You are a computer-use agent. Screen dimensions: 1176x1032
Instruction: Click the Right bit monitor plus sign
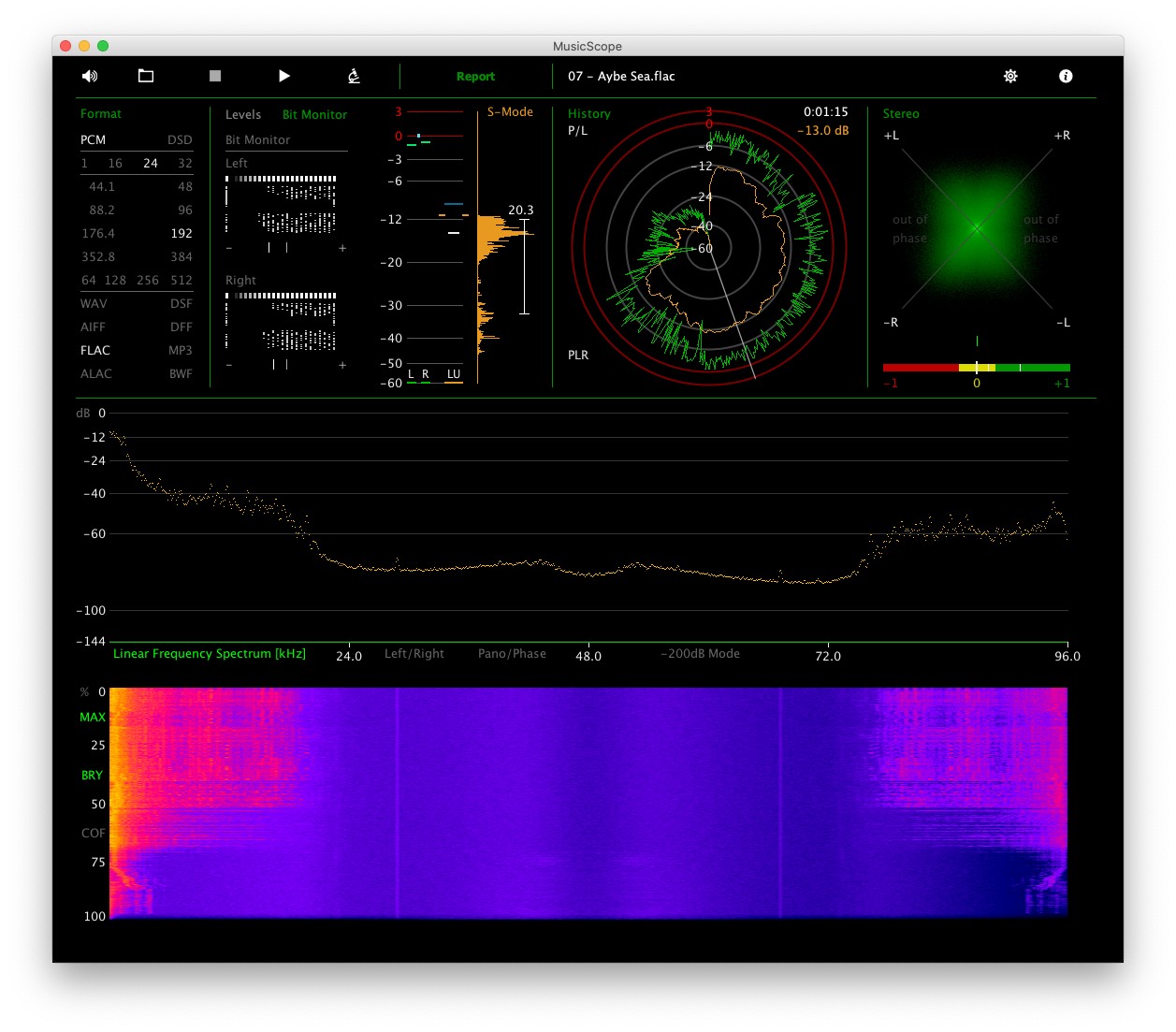click(342, 365)
